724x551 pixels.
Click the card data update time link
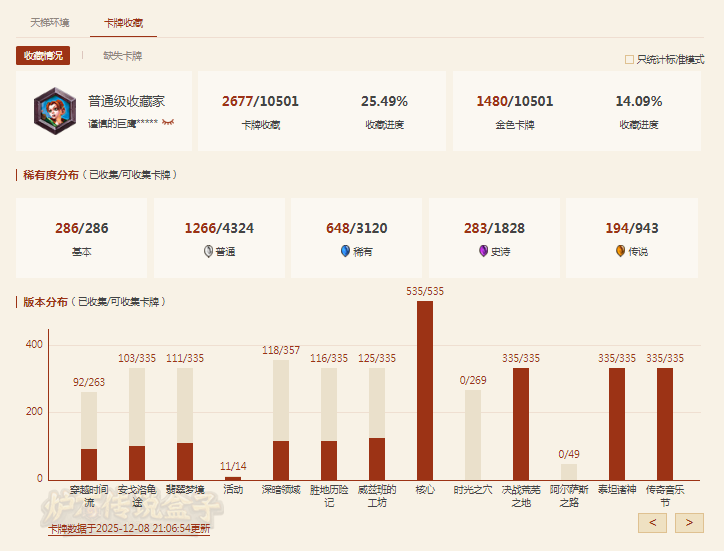130,528
